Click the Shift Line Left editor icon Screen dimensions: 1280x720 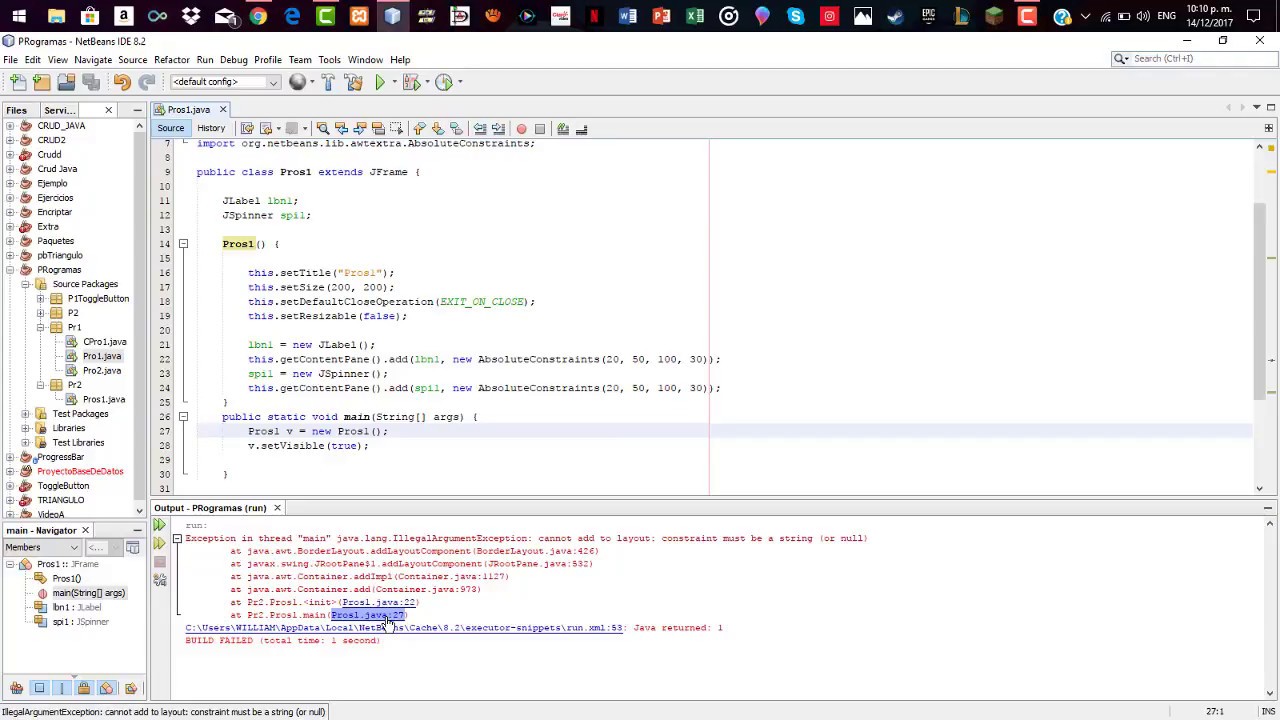click(x=480, y=129)
